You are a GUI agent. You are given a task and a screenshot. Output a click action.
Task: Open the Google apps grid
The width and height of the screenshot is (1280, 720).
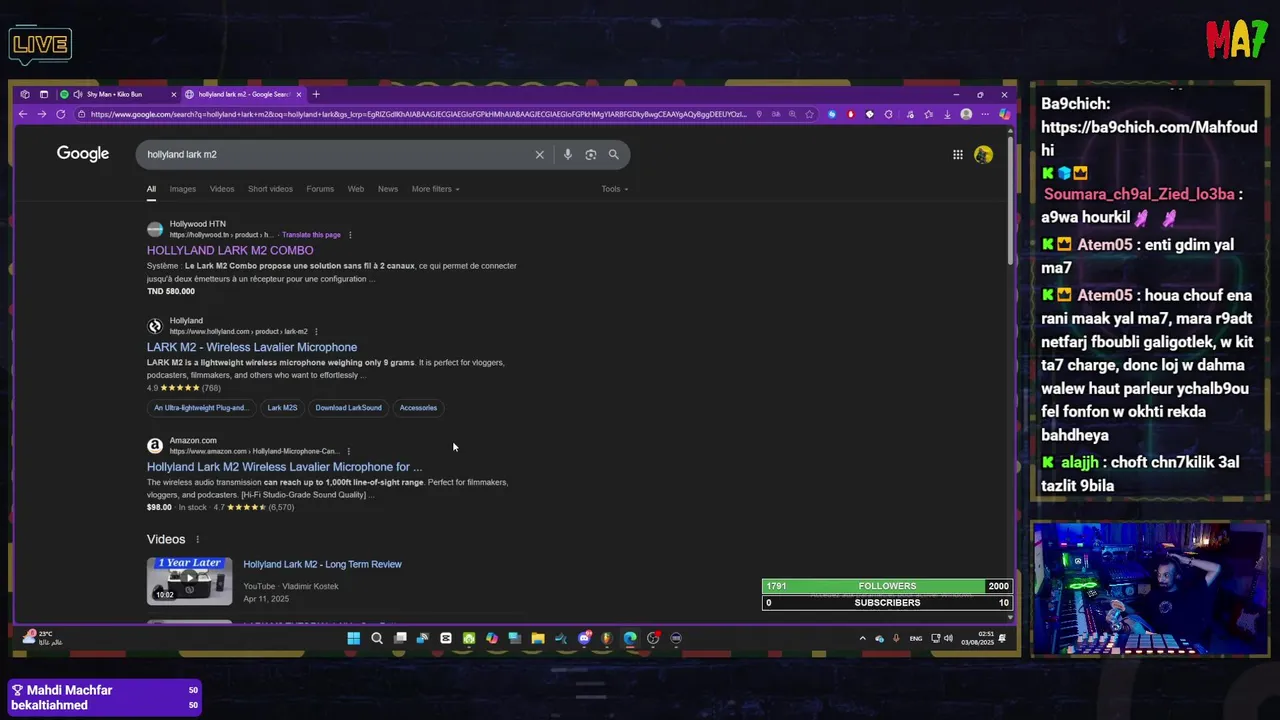(x=958, y=154)
